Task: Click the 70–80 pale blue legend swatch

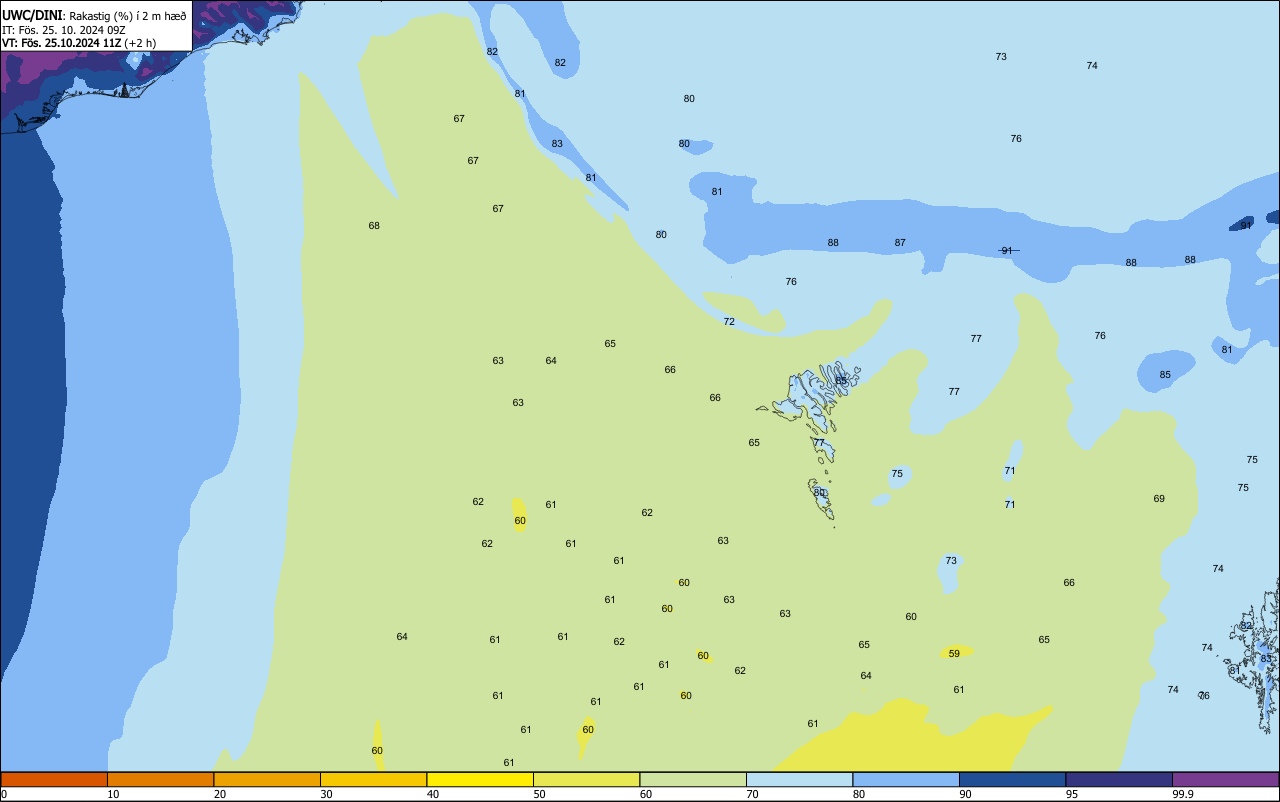Action: [x=799, y=779]
